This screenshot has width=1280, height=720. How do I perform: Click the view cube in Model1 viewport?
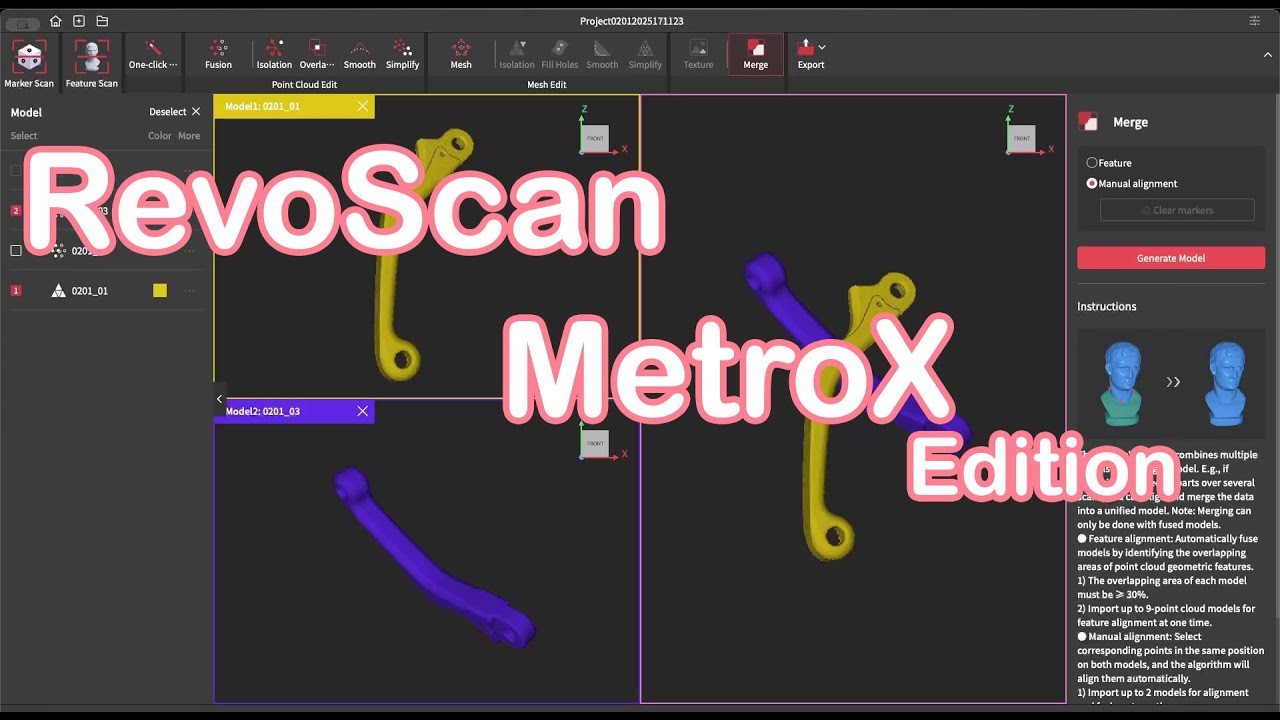coord(596,138)
